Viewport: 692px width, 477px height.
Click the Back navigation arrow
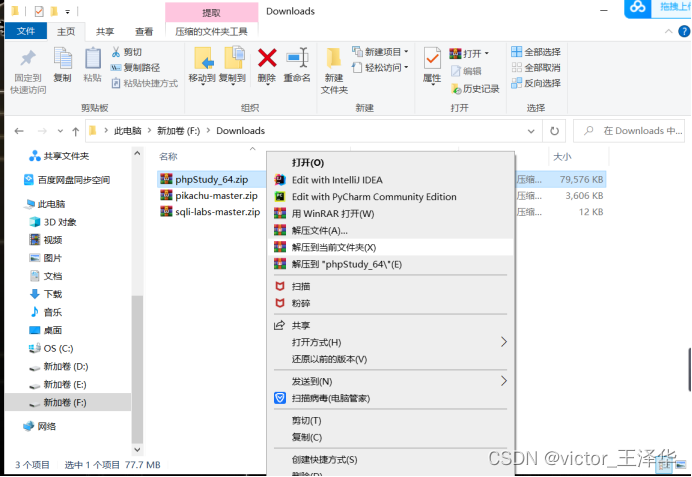click(19, 131)
